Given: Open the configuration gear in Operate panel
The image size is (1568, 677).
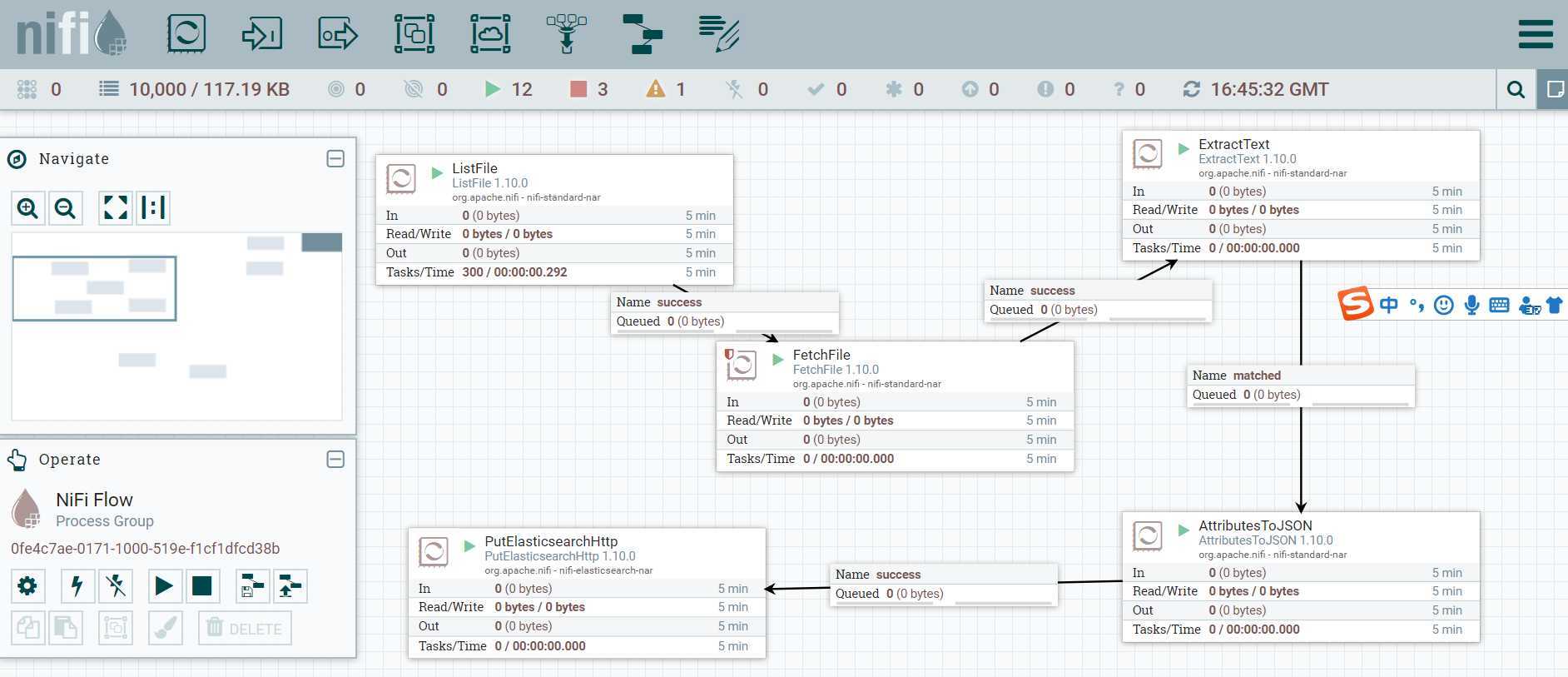Looking at the screenshot, I should click(x=27, y=586).
